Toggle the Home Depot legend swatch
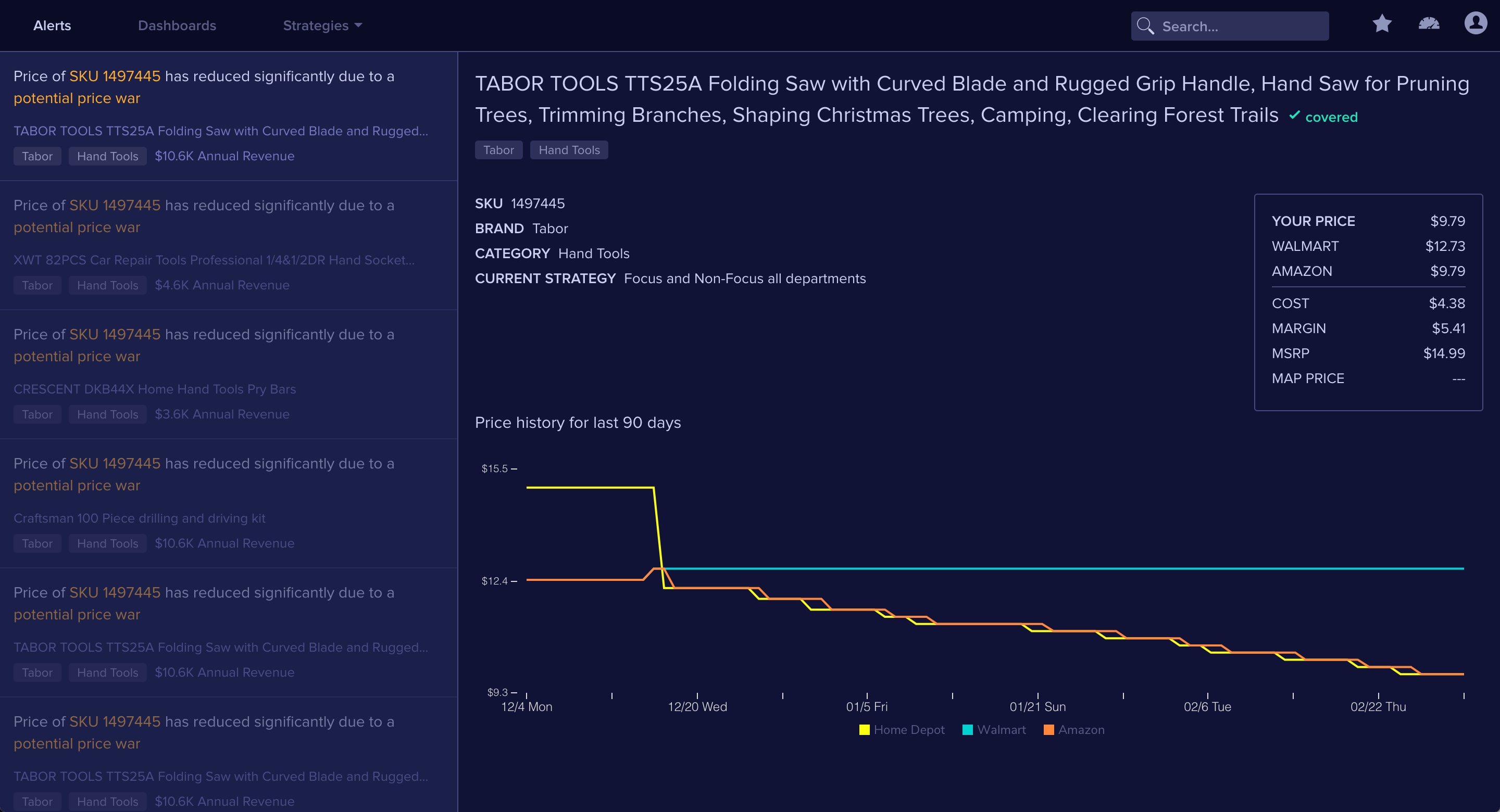The height and width of the screenshot is (812, 1500). 864,730
